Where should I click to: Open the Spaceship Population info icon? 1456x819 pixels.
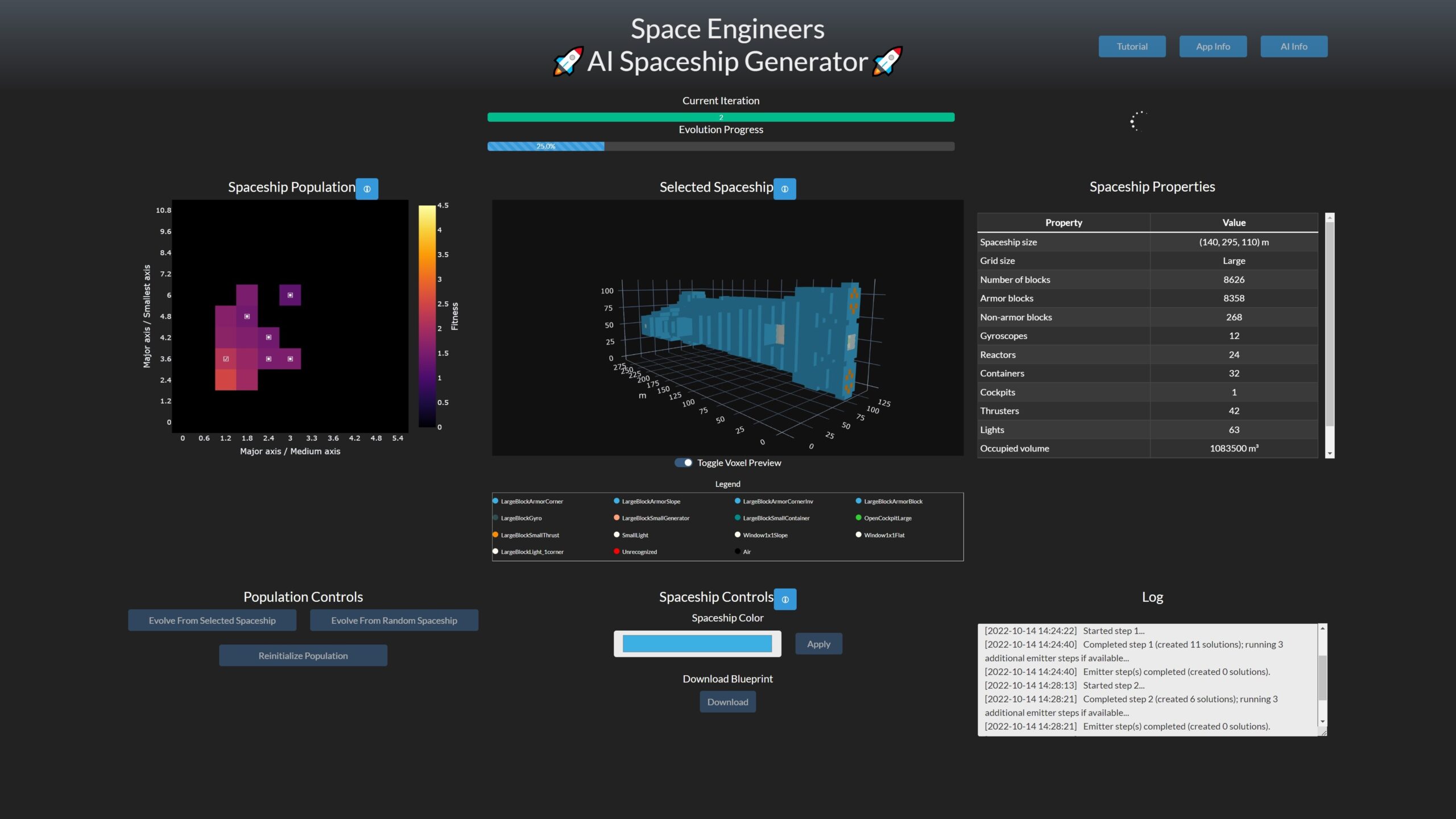(367, 189)
